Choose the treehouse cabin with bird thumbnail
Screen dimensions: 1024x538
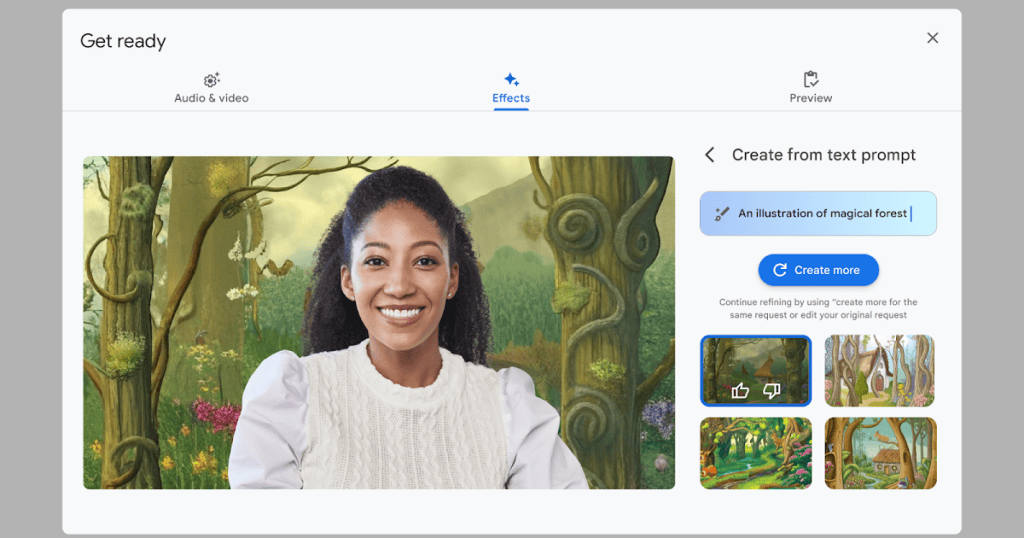[880, 453]
